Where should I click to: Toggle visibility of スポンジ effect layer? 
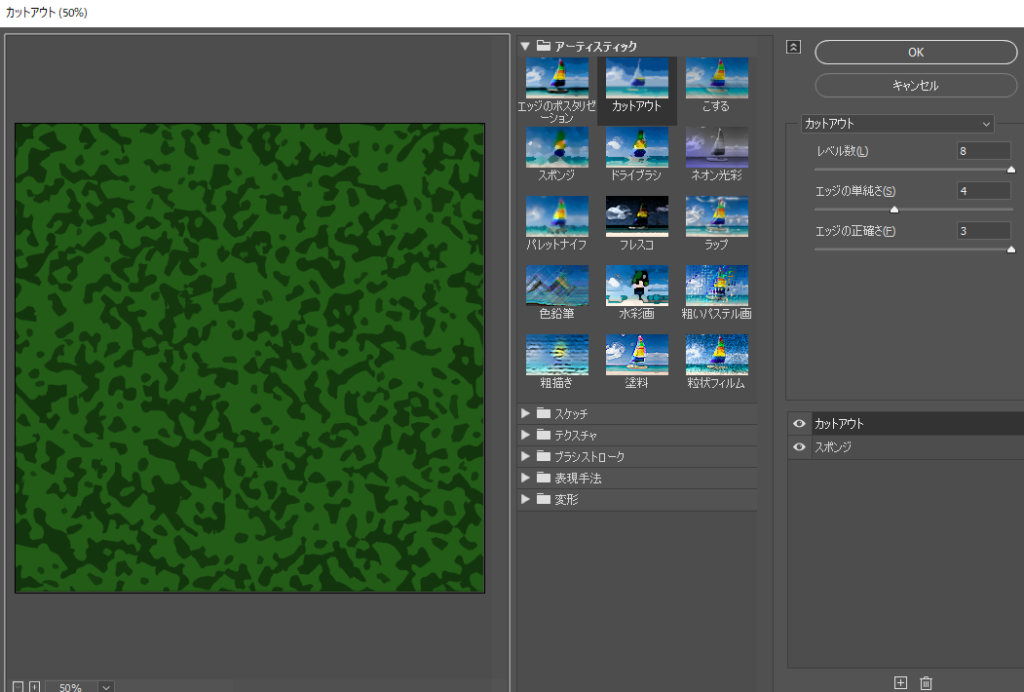[799, 448]
